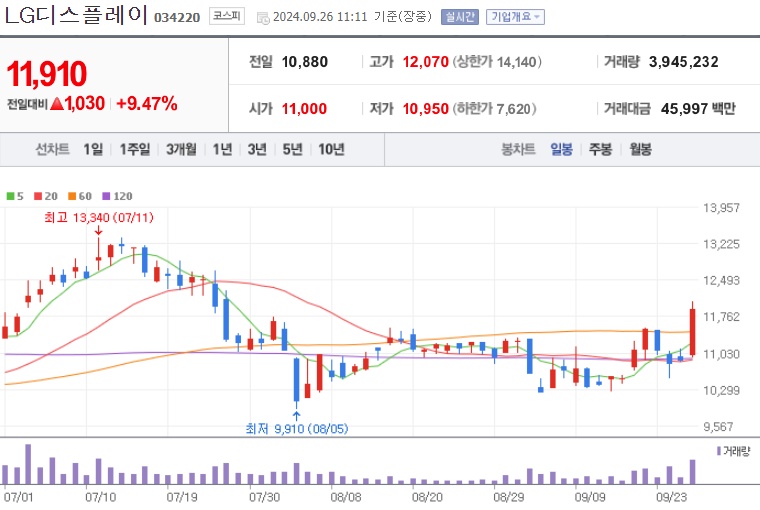760x510 pixels.
Task: Click the LG디스플레이 stock title
Action: (x=75, y=15)
